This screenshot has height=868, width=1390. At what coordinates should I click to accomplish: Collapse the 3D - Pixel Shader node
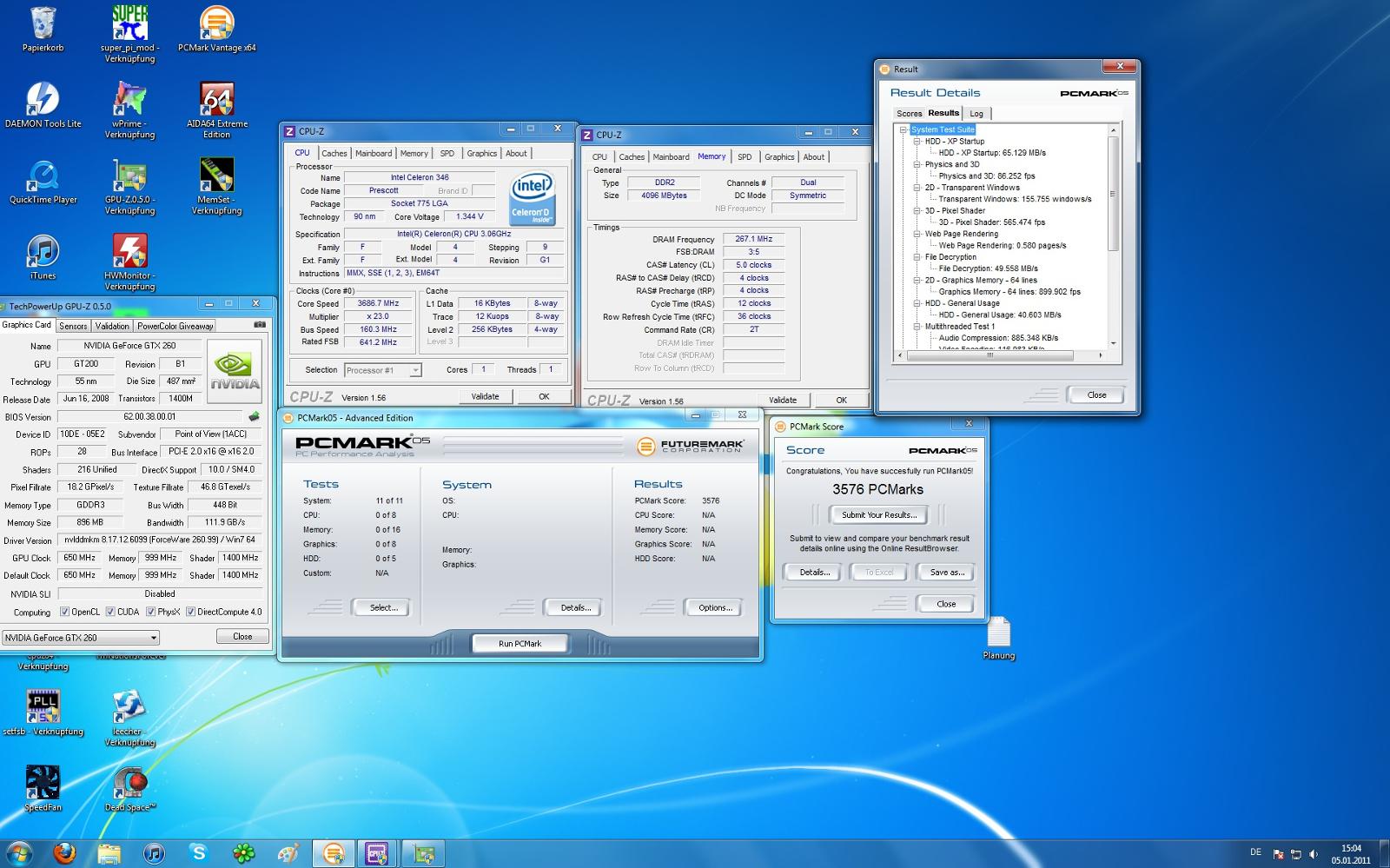coord(917,210)
